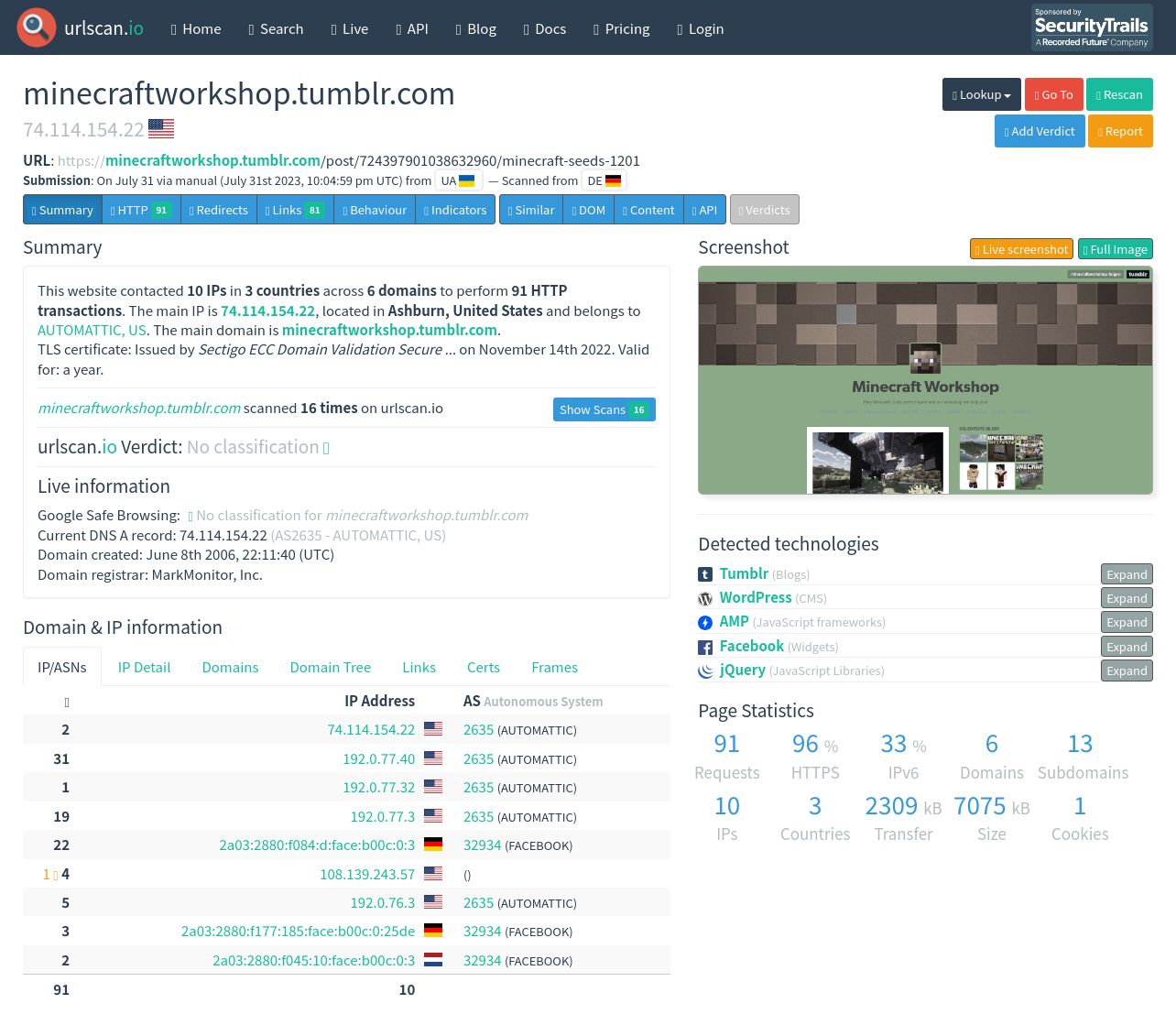This screenshot has width=1176, height=1025.
Task: Click the US flag next to 74.114.154.22 header
Action: pyautogui.click(x=161, y=129)
